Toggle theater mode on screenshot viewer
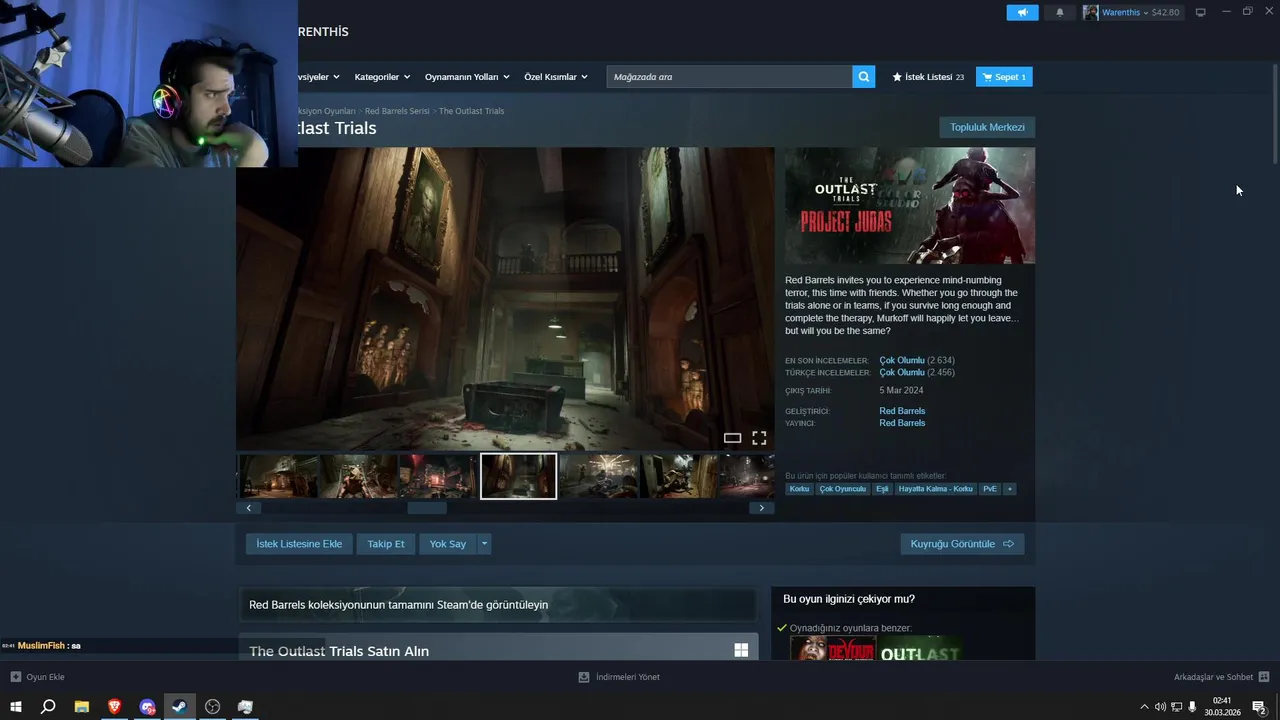Viewport: 1280px width, 720px height. point(732,438)
